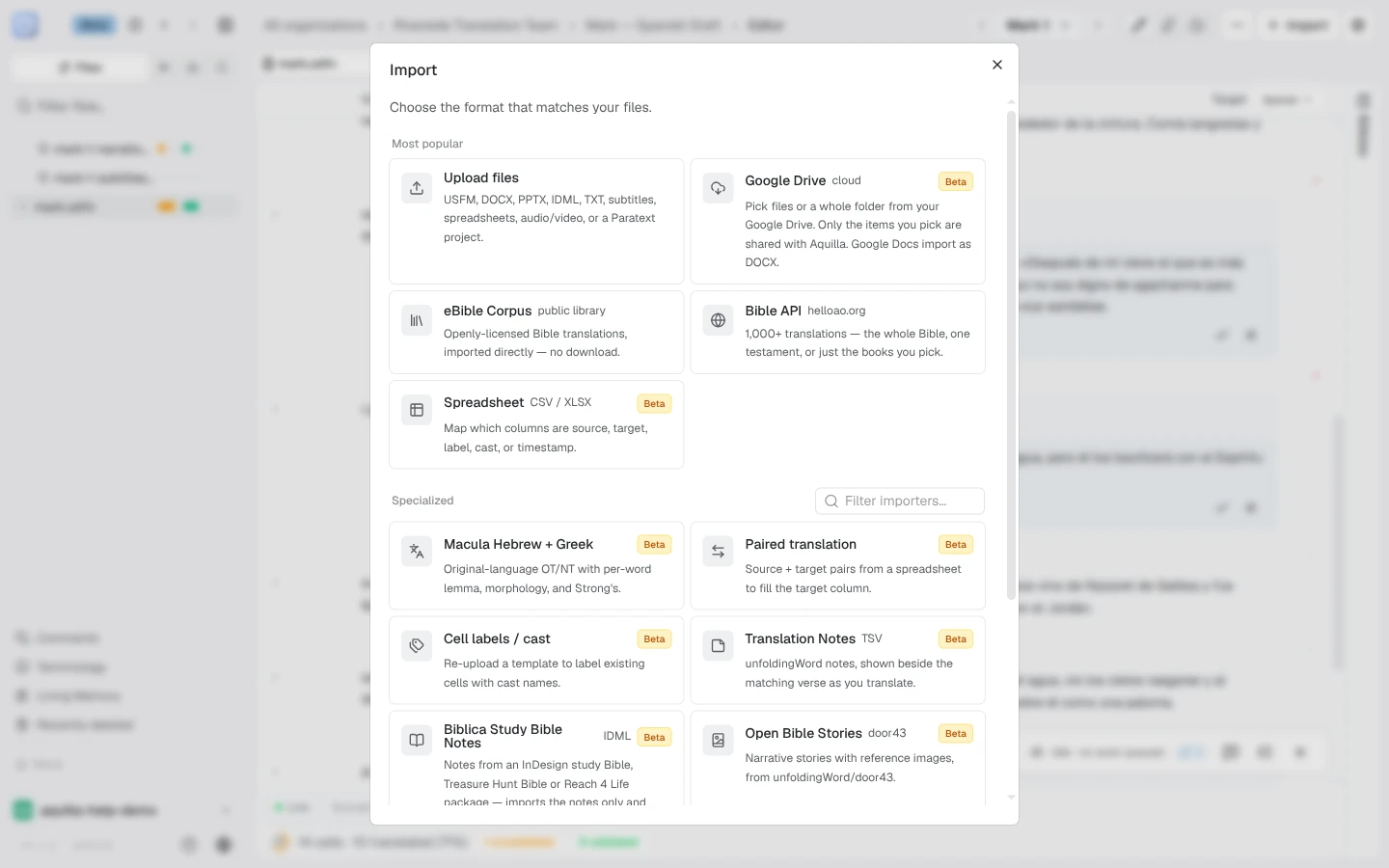
Task: Click the 'Import' dialog title
Action: coord(413,70)
